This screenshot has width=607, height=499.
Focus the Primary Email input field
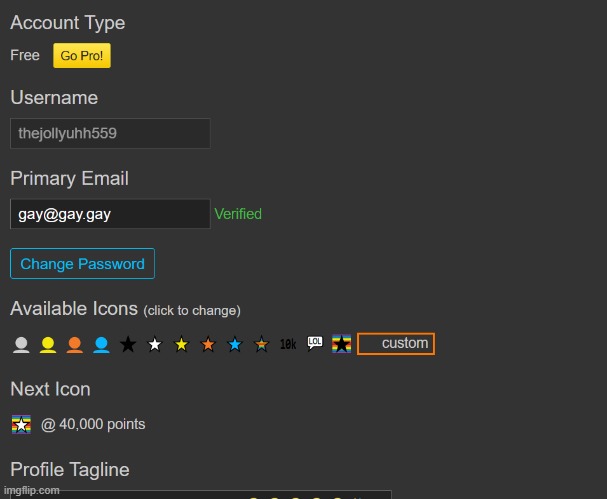pos(110,214)
